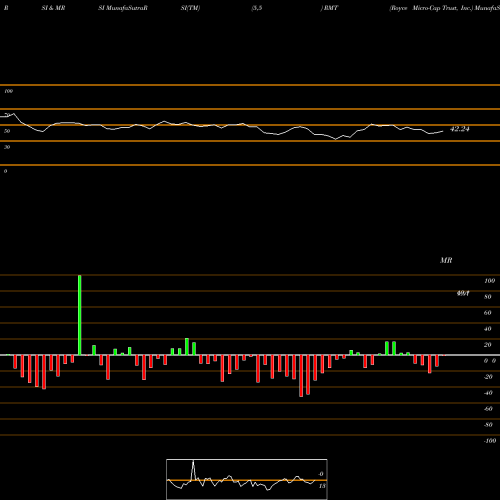Click the SI MunafaSutraR header text
This screenshot has height=500, width=500.
123,8
